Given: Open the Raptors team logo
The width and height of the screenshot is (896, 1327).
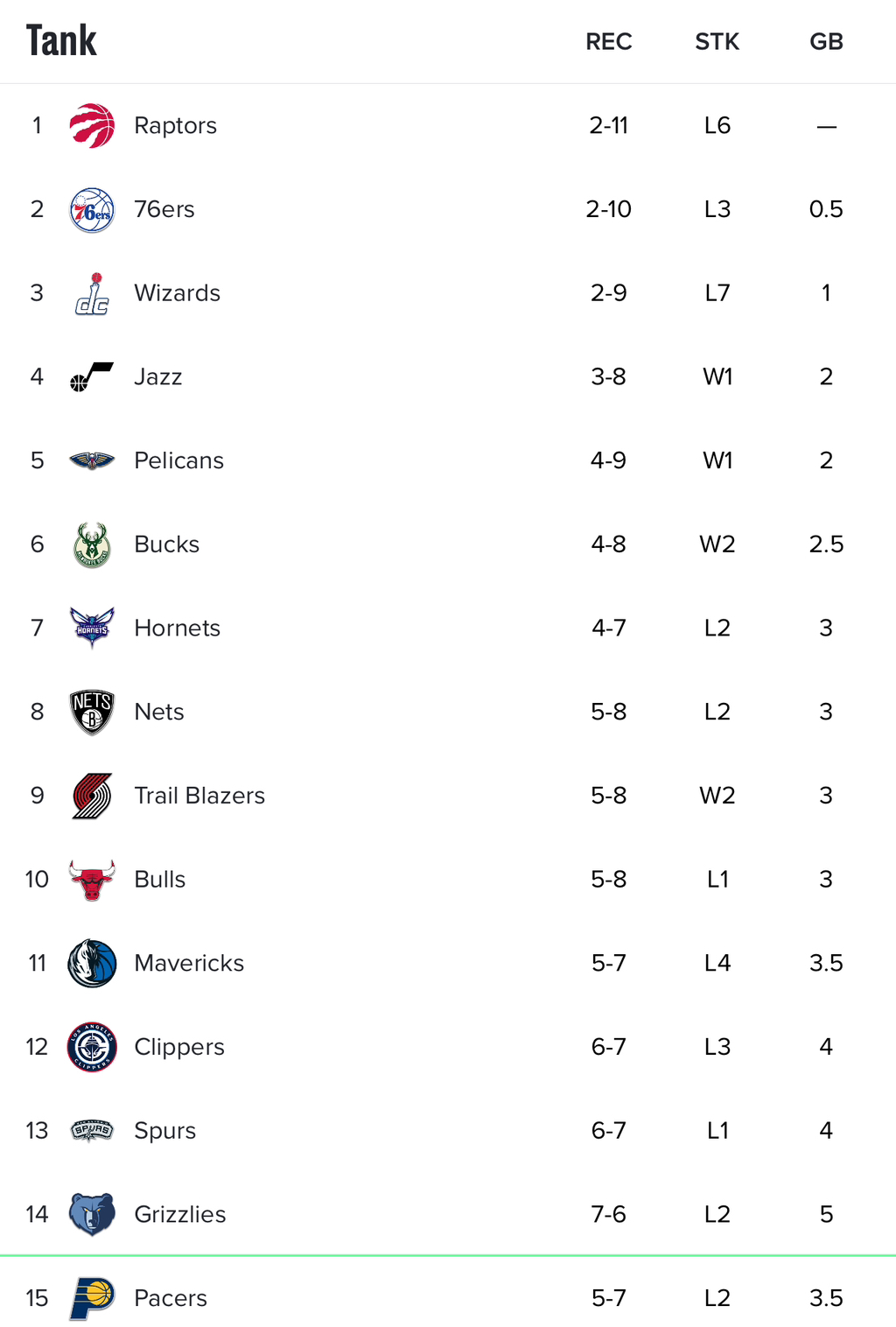Looking at the screenshot, I should [x=92, y=125].
